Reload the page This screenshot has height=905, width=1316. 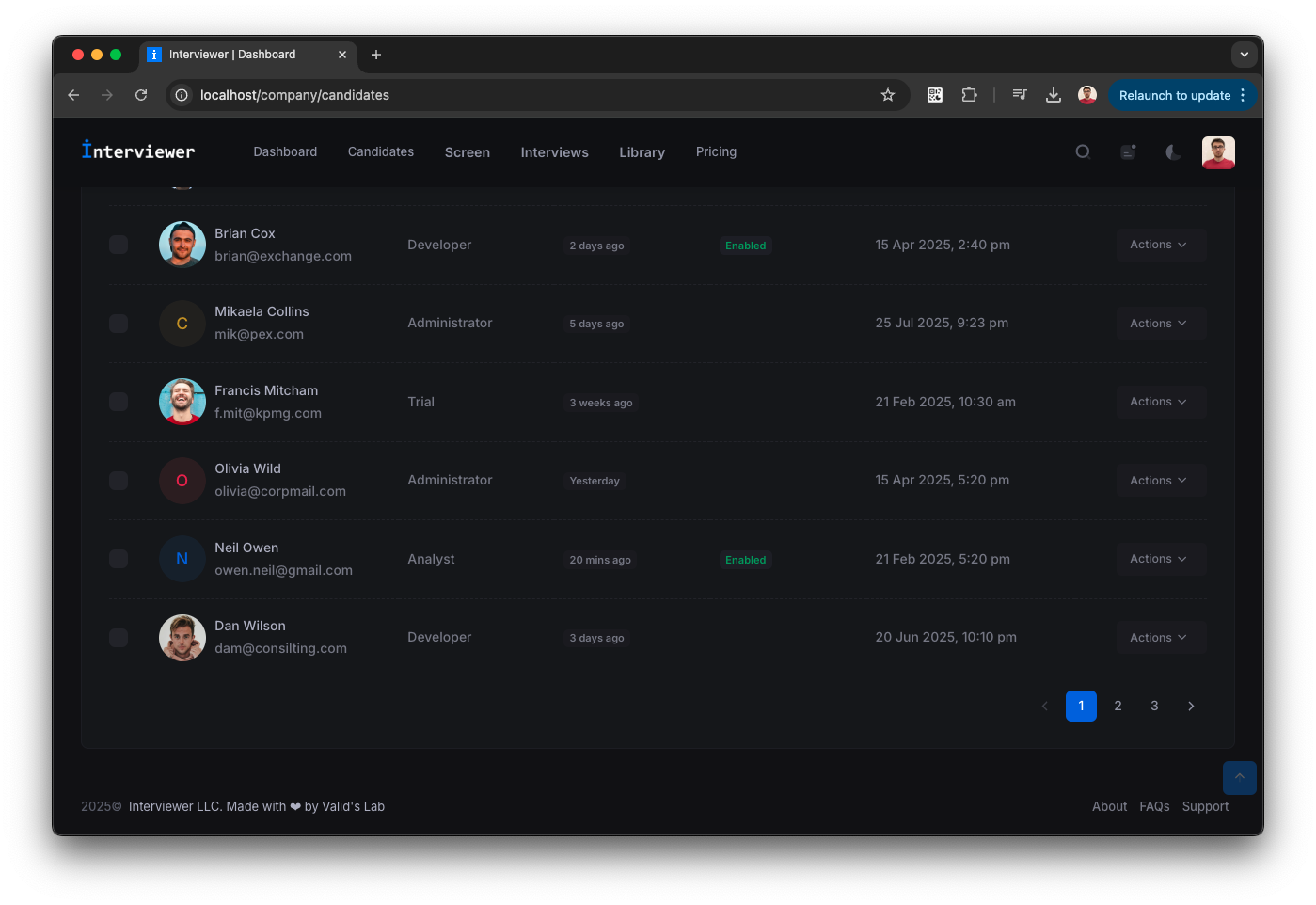(141, 95)
